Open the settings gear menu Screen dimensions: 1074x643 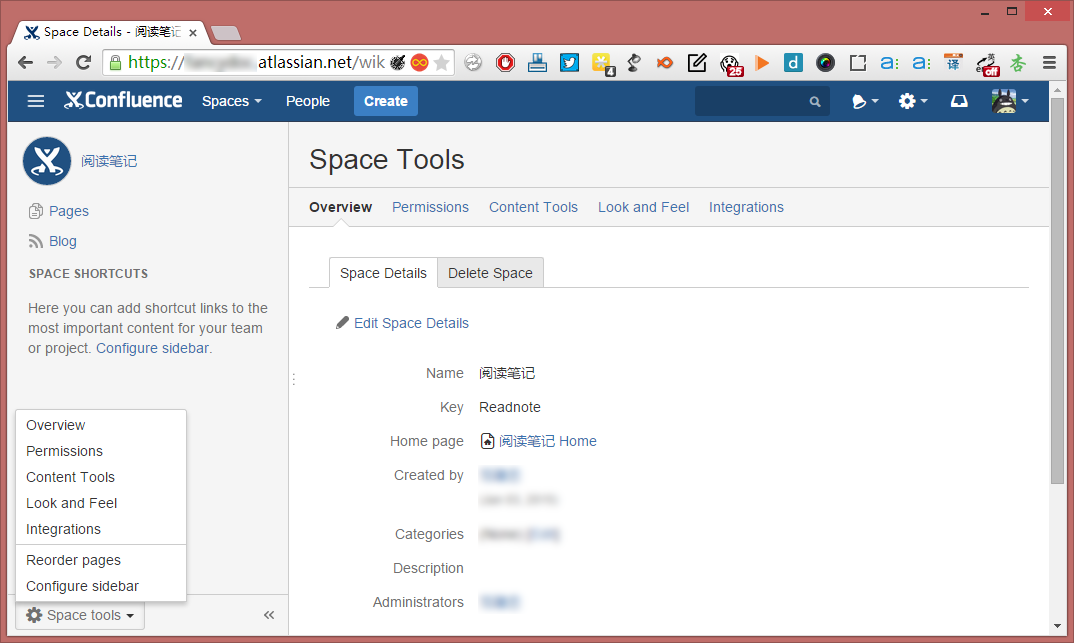coord(912,101)
